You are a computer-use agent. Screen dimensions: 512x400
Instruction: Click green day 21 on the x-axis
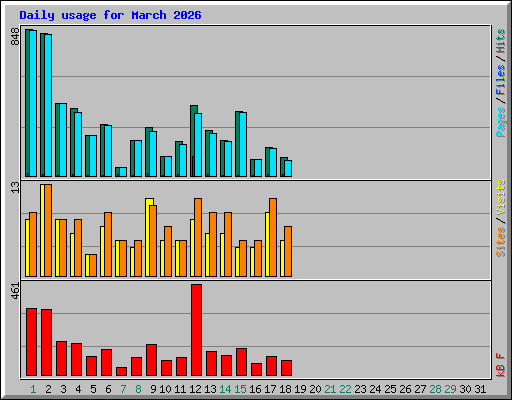(330, 389)
